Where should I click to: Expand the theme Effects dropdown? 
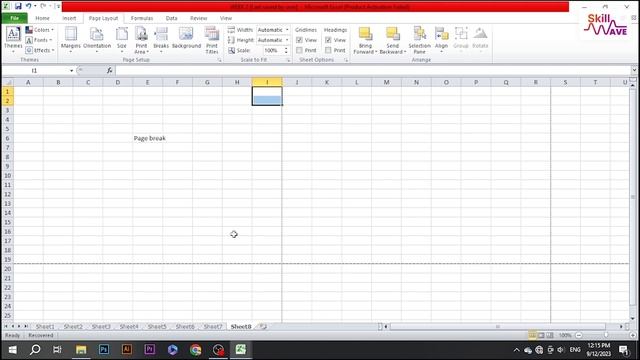tap(40, 50)
